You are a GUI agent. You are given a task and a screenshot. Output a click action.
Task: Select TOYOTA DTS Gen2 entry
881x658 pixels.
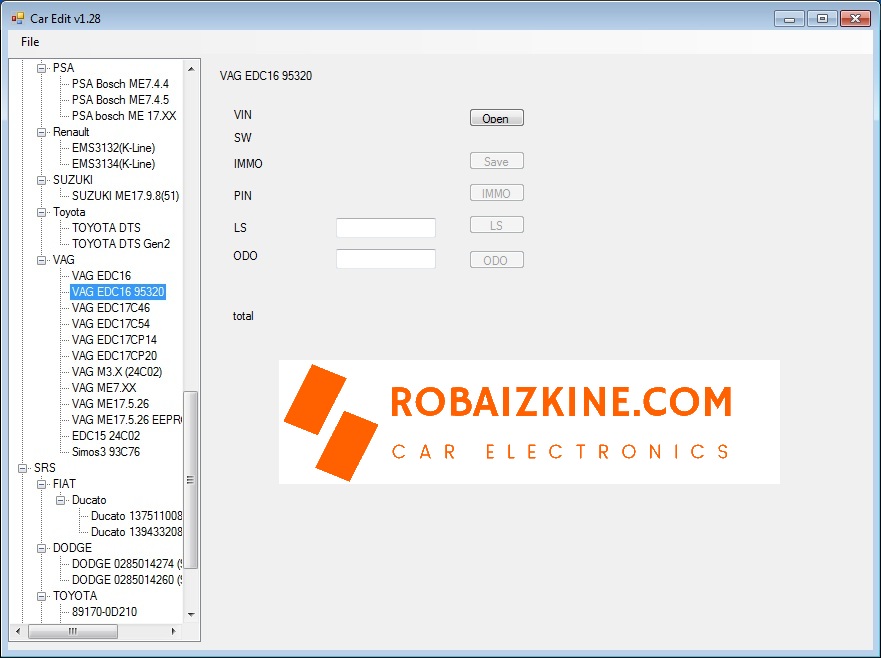click(x=121, y=244)
